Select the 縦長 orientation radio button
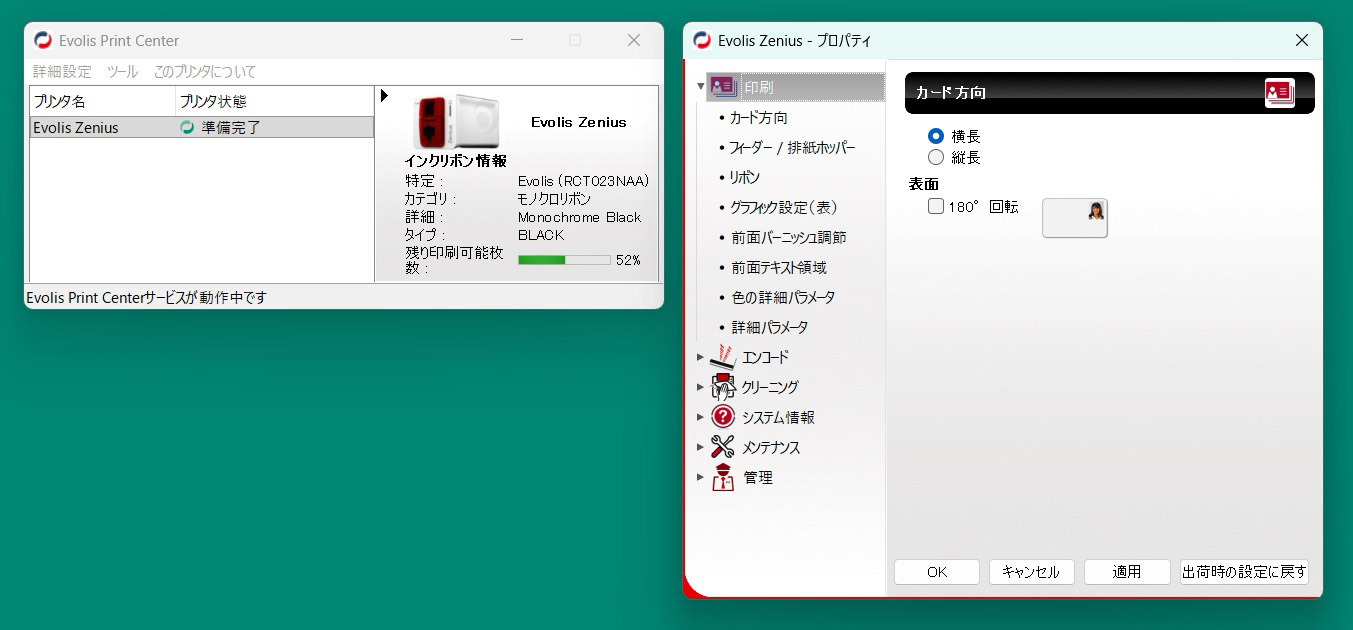1353x630 pixels. (x=935, y=156)
